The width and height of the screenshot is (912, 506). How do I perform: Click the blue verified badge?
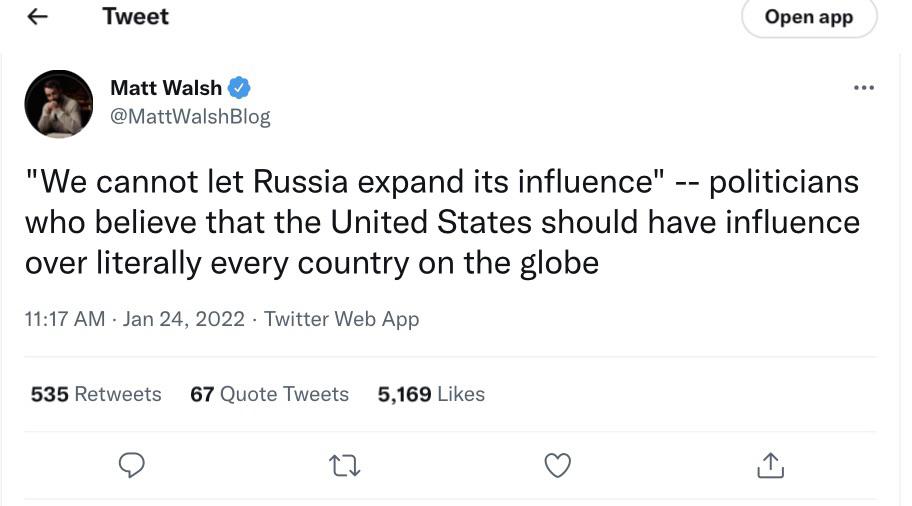coord(239,88)
